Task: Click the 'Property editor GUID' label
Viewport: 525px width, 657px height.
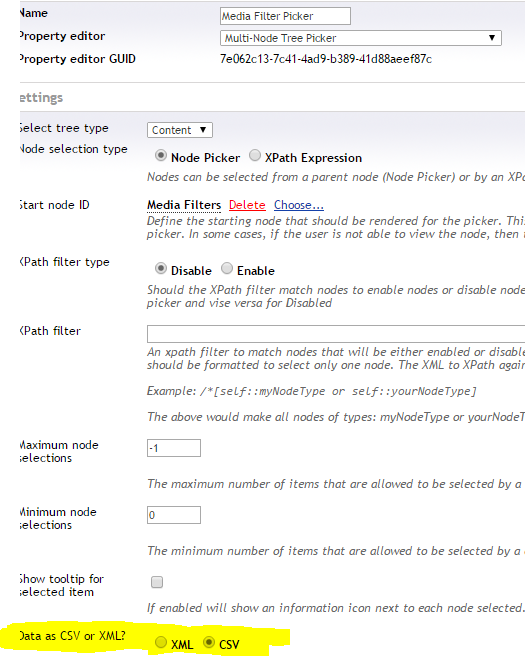Action: 78,59
